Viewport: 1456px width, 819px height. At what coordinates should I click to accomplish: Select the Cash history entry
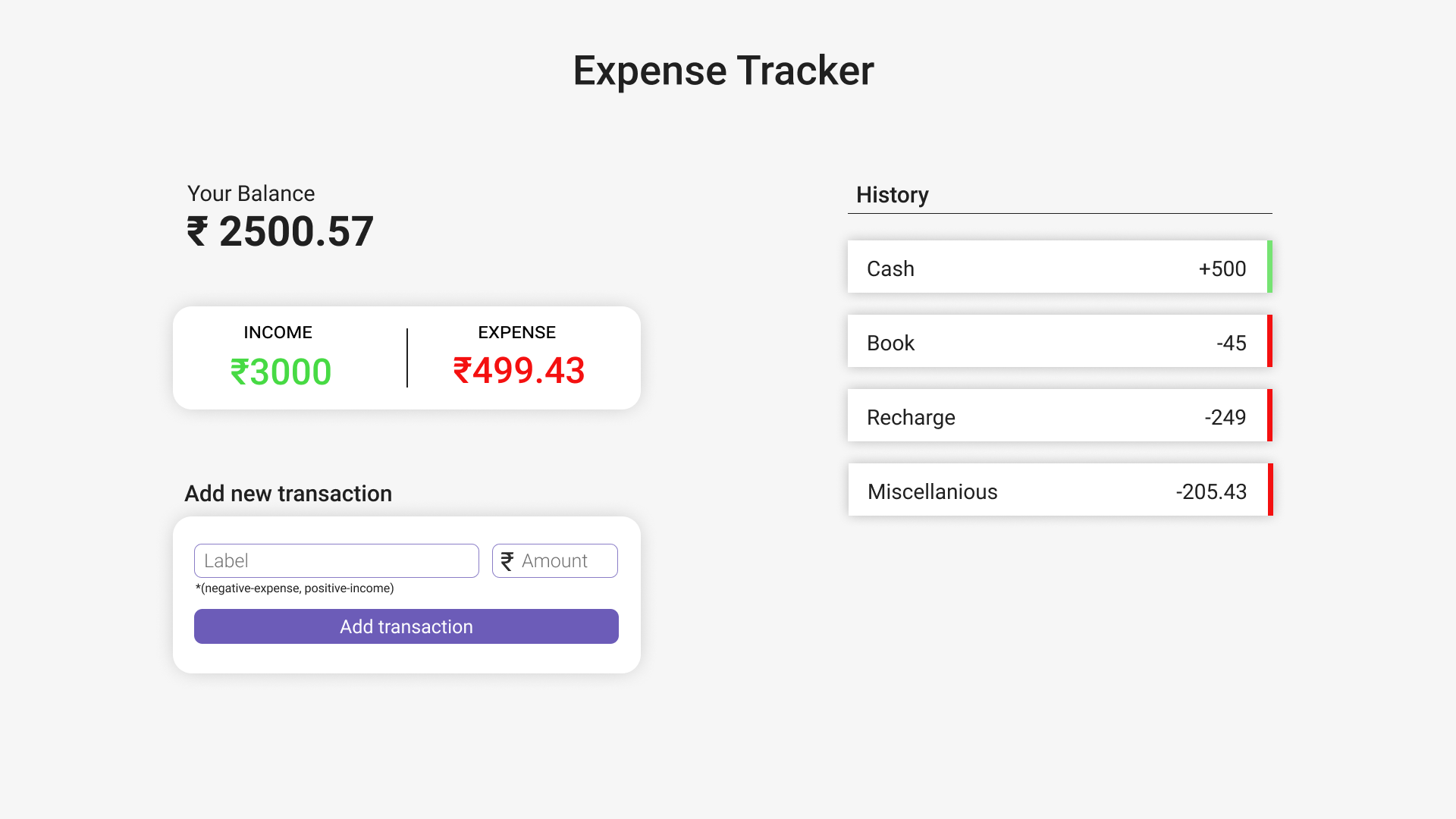pos(1060,267)
